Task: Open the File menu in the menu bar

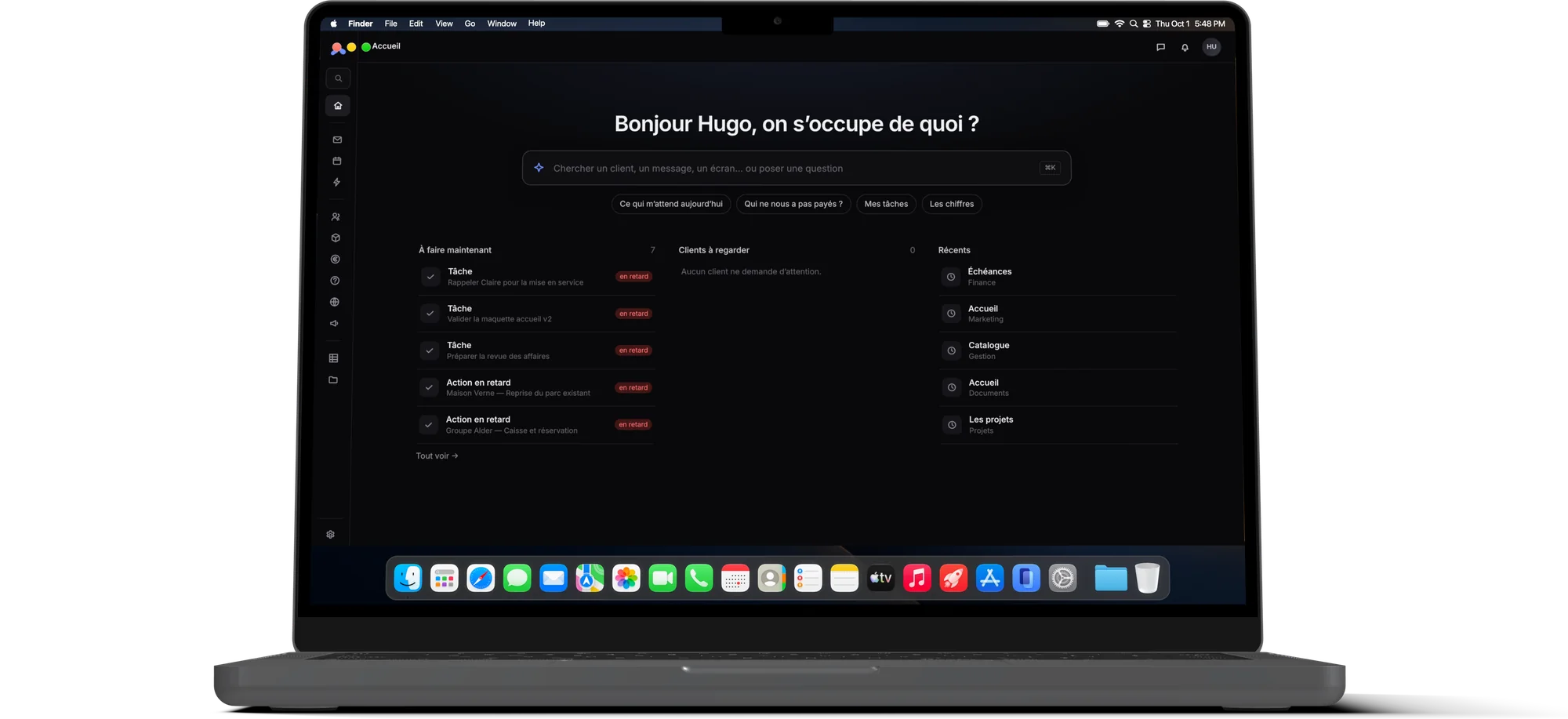Action: (x=390, y=24)
